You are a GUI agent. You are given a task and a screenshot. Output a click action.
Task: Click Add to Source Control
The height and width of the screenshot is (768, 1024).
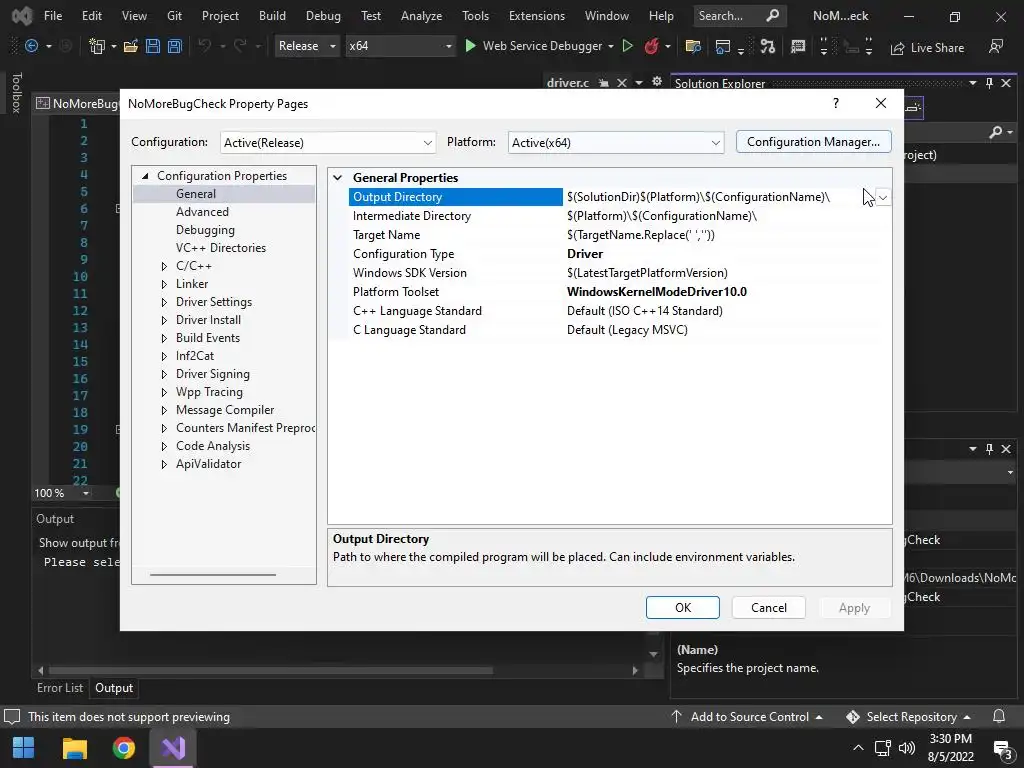(747, 716)
